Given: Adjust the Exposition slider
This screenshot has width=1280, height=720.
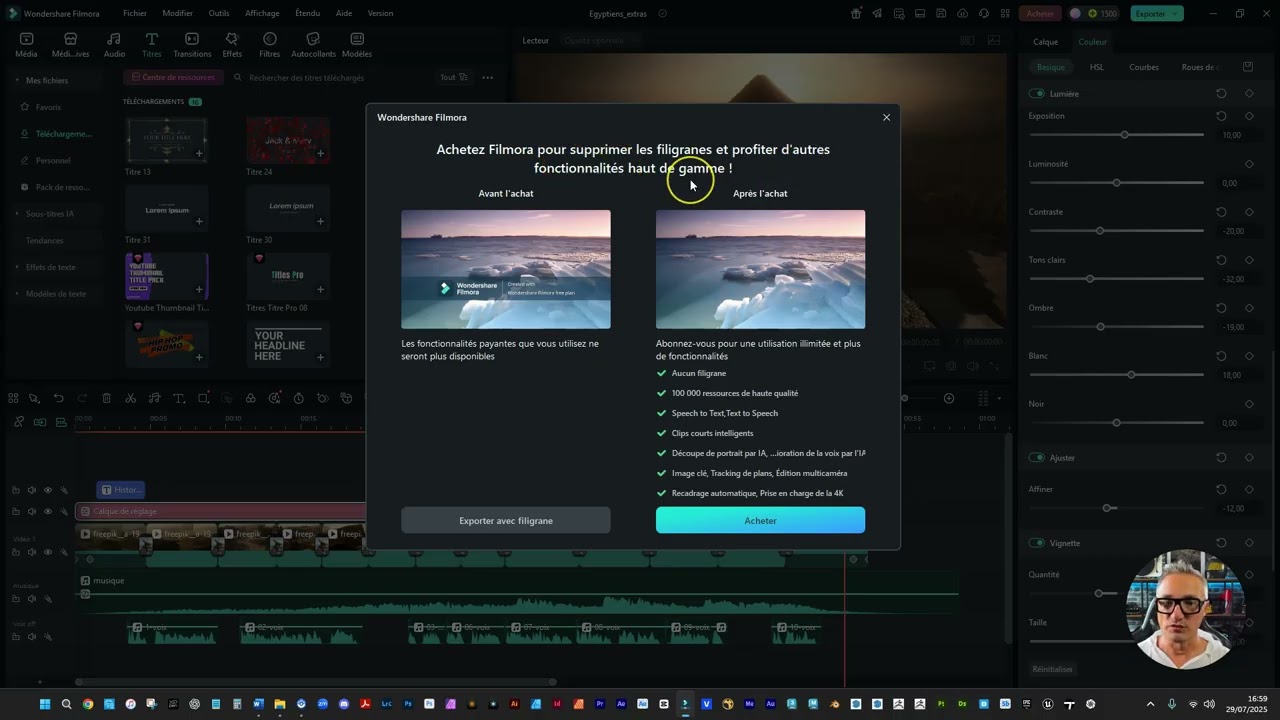Looking at the screenshot, I should point(1116,134).
